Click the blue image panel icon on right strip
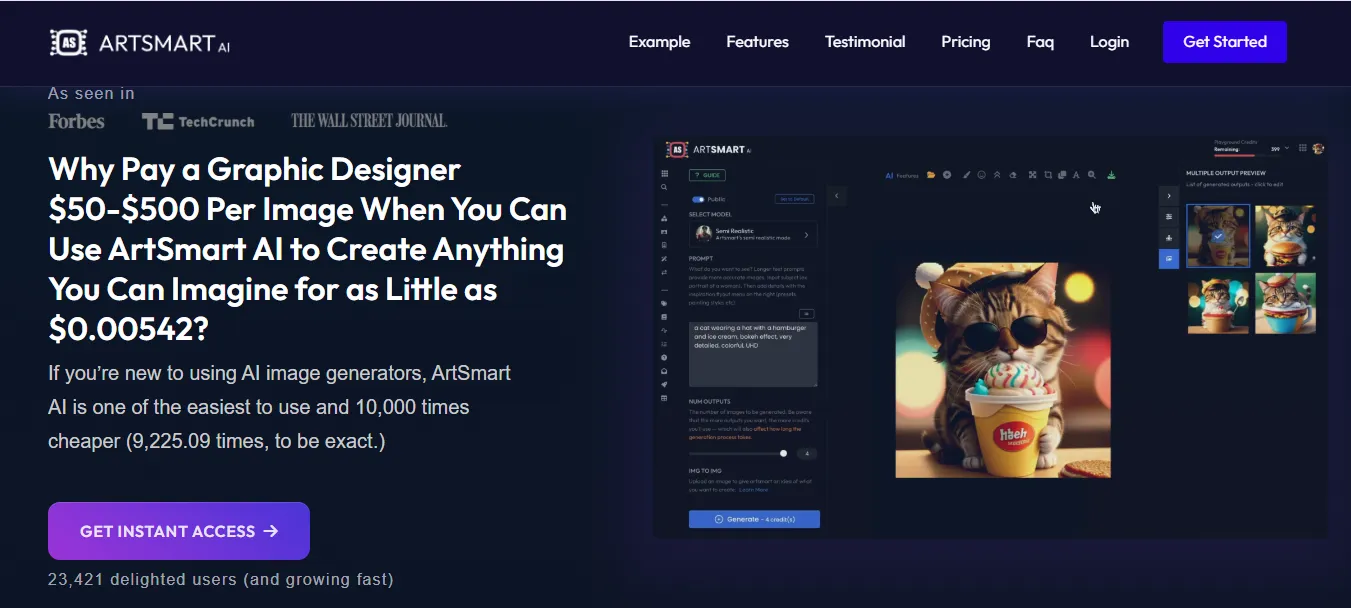Image resolution: width=1351 pixels, height=608 pixels. coord(1169,259)
